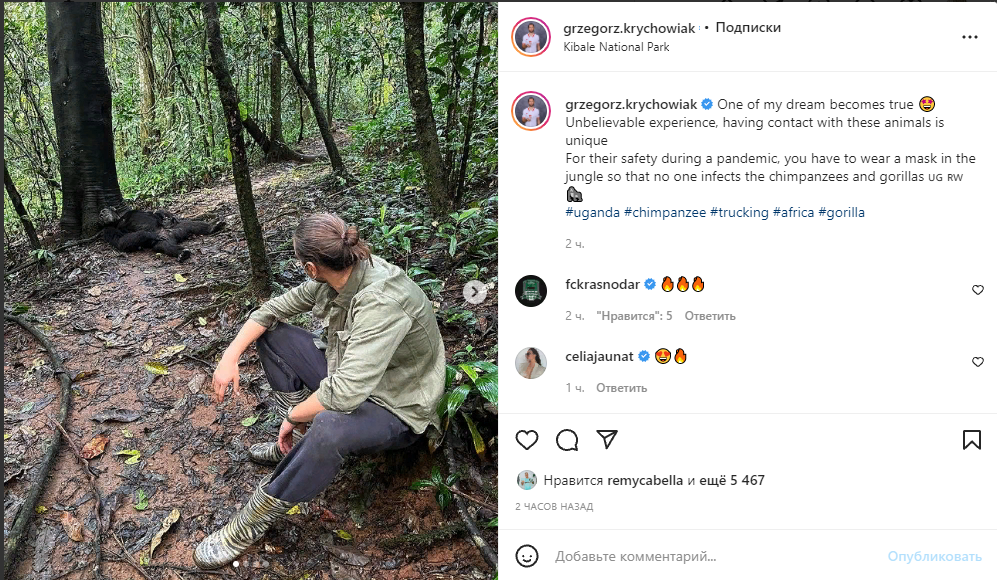This screenshot has width=997, height=580.
Task: Open the Kibale National Park location
Action: (x=616, y=47)
